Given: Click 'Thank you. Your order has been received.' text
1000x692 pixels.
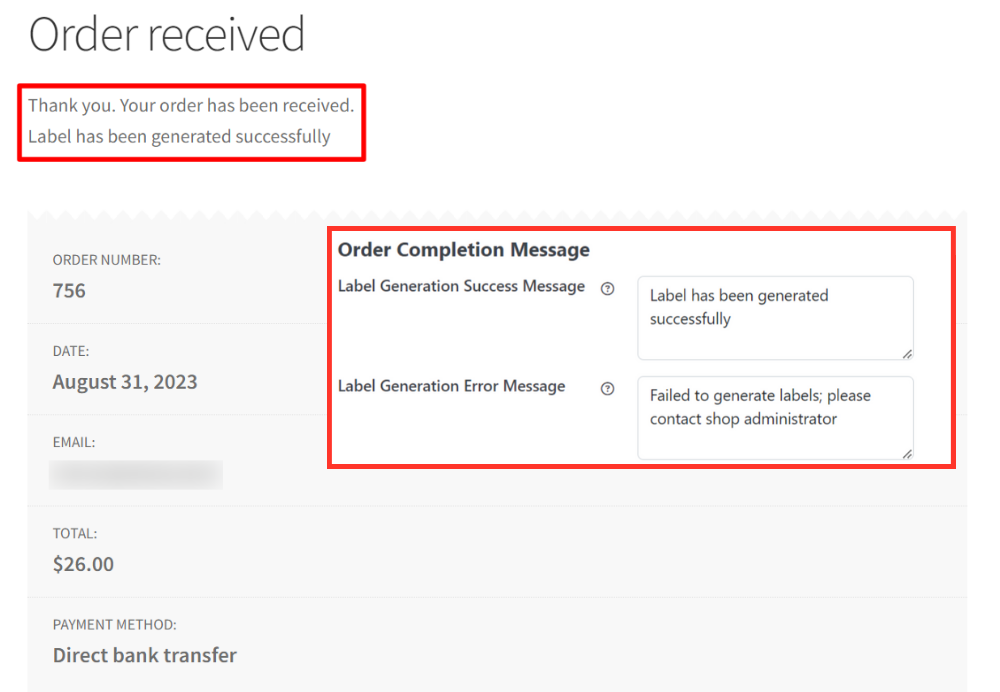Looking at the screenshot, I should [x=191, y=105].
